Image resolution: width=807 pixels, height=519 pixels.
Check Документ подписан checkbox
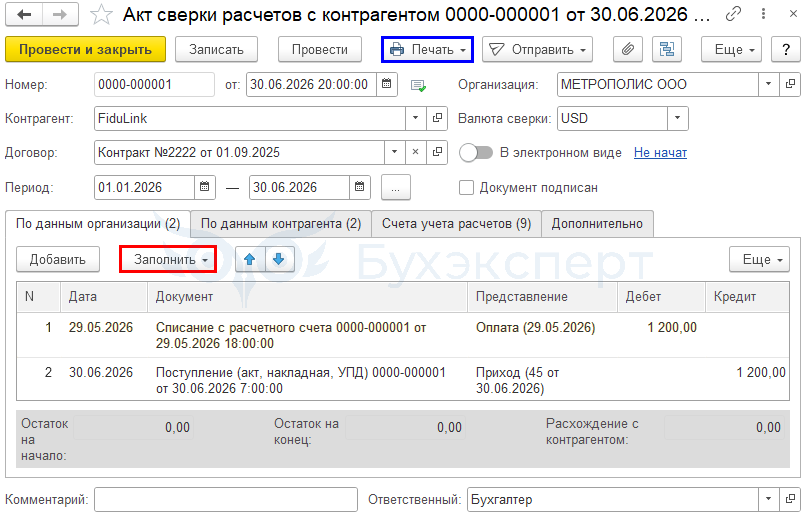tap(466, 187)
